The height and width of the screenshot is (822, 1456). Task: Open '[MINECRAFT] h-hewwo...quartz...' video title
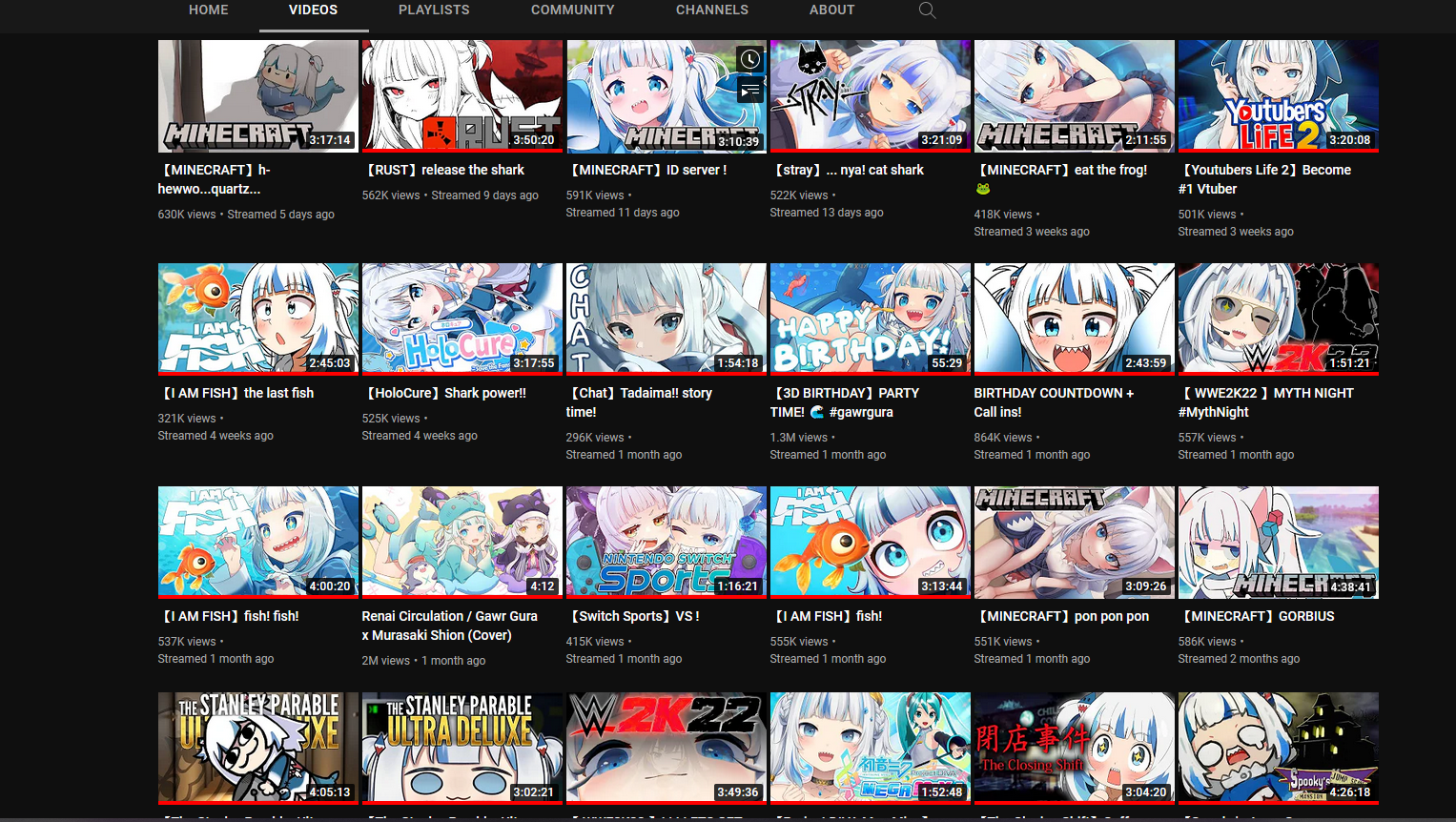point(215,179)
